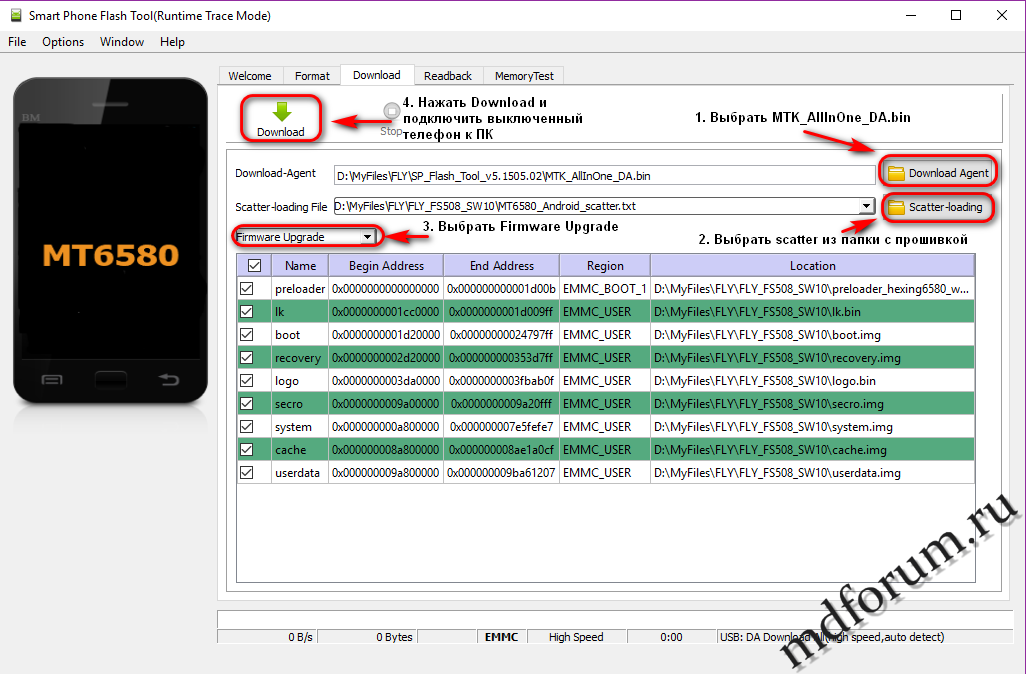Switch to the Format tab
Screen dimensions: 1026x674
(x=312, y=76)
